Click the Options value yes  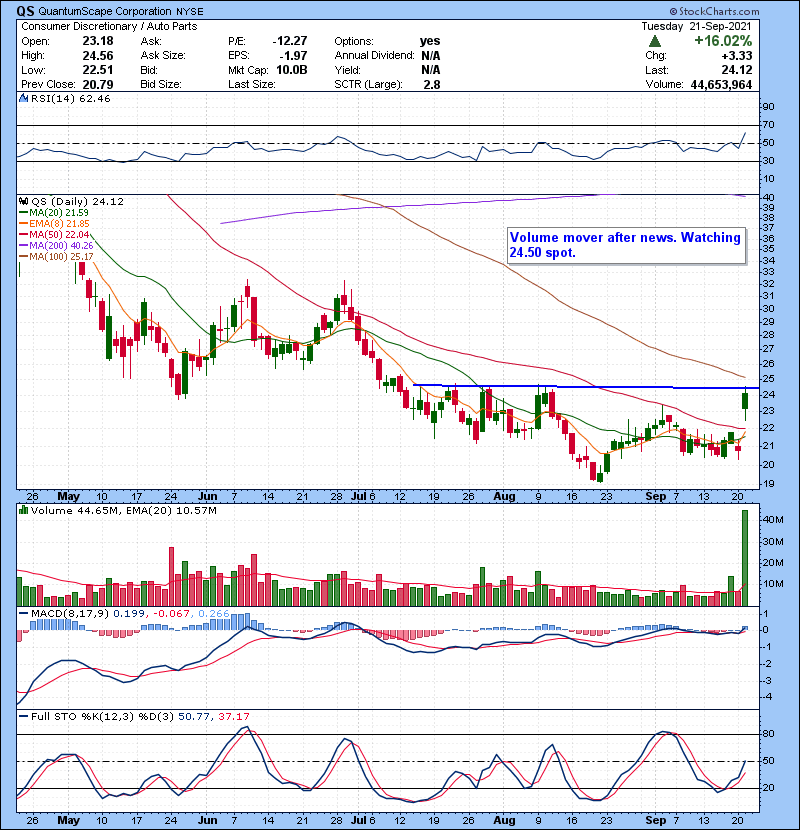pos(430,41)
